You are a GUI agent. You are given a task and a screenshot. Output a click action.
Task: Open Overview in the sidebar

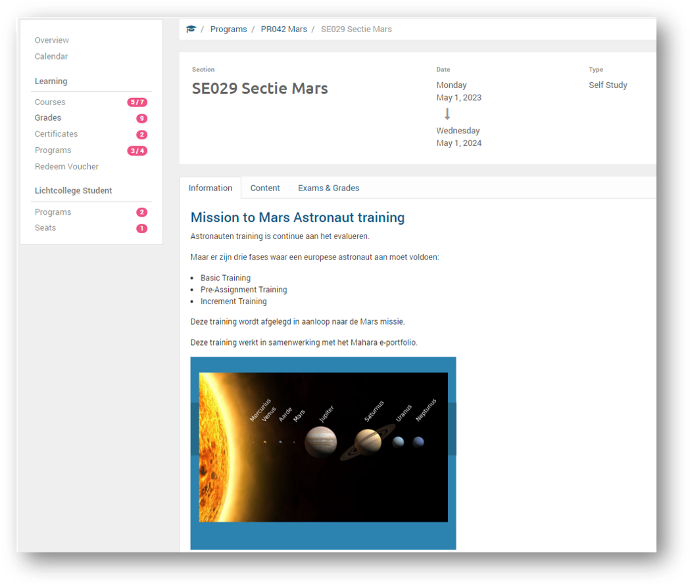pos(52,40)
